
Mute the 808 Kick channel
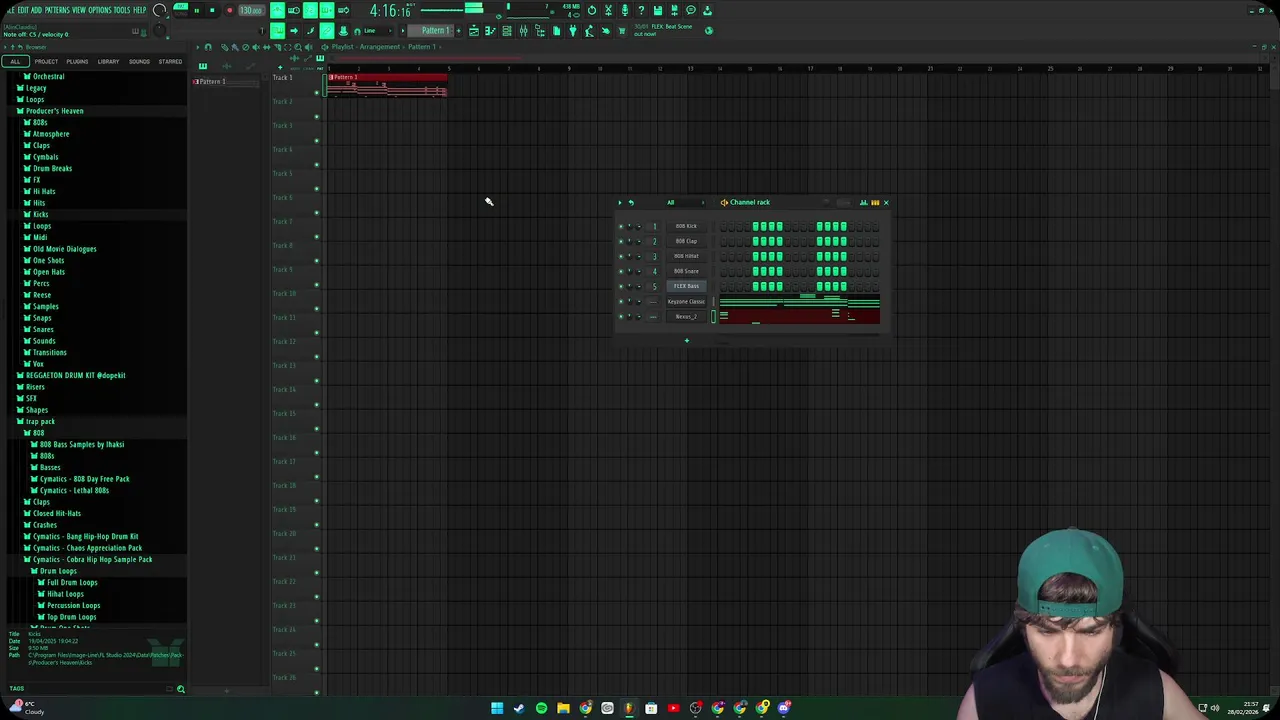621,226
